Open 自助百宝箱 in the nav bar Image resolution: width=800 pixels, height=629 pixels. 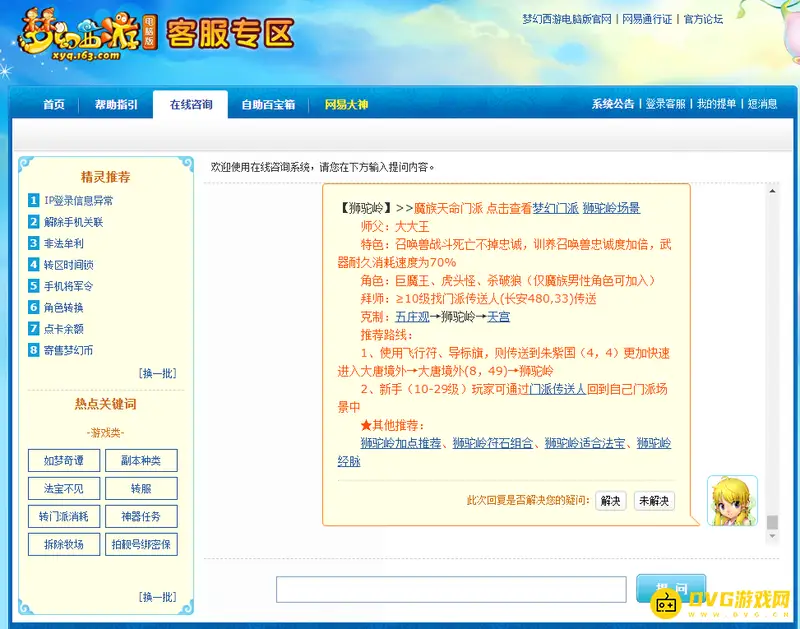[268, 105]
